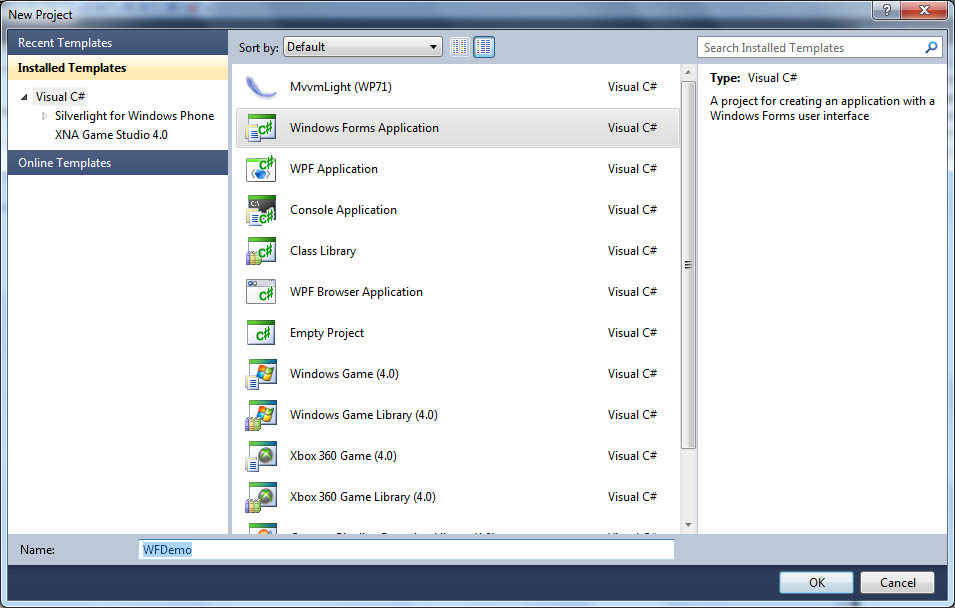955x608 pixels.
Task: Open the Sort by dropdown
Action: point(363,47)
